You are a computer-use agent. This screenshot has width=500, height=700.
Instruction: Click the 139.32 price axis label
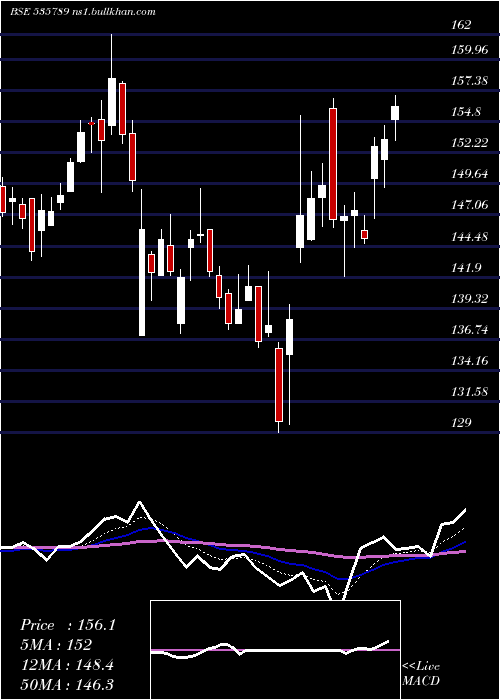[470, 298]
